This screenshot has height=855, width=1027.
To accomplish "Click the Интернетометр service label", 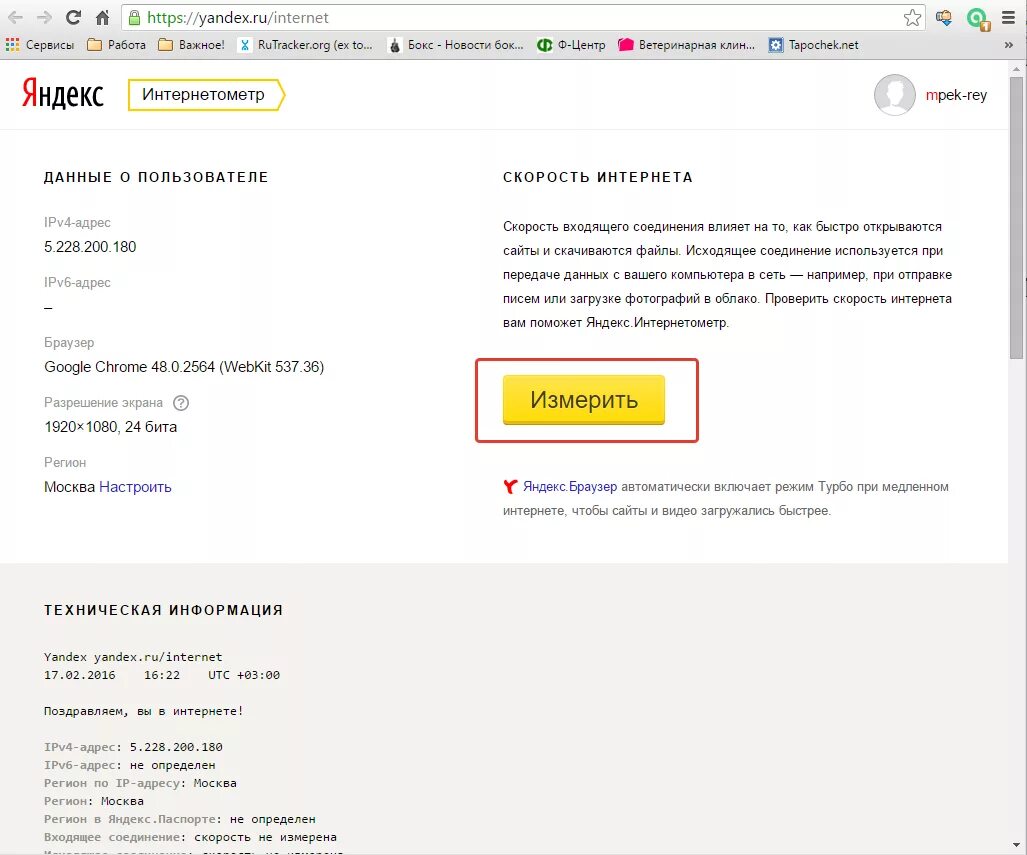I will (x=206, y=94).
